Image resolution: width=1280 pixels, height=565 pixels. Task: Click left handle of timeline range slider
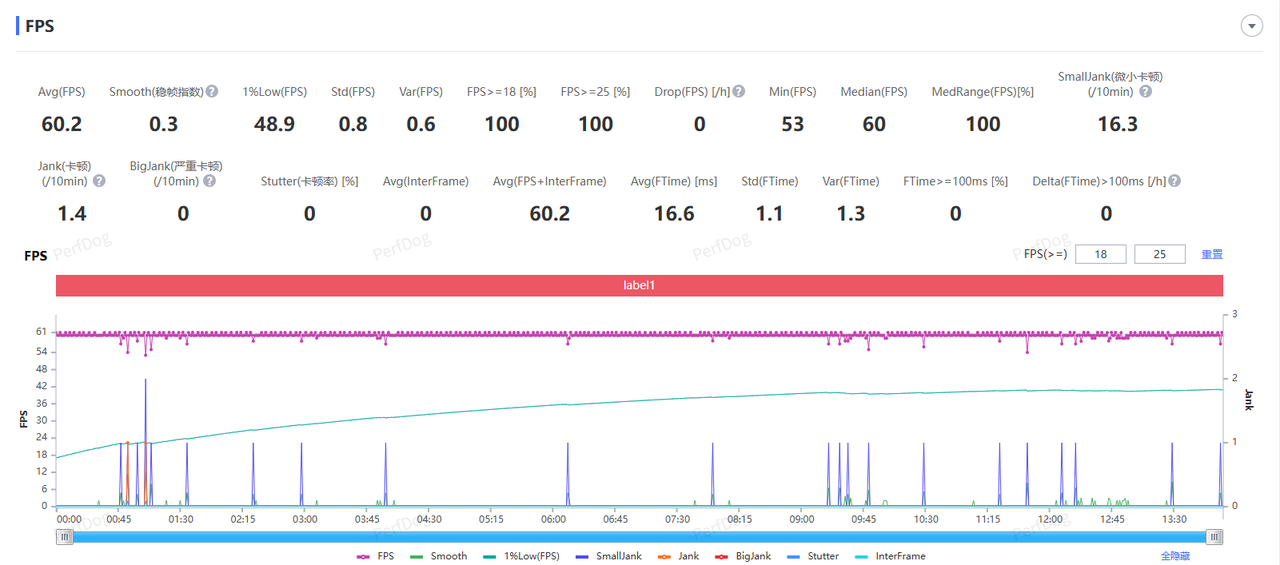click(x=65, y=537)
